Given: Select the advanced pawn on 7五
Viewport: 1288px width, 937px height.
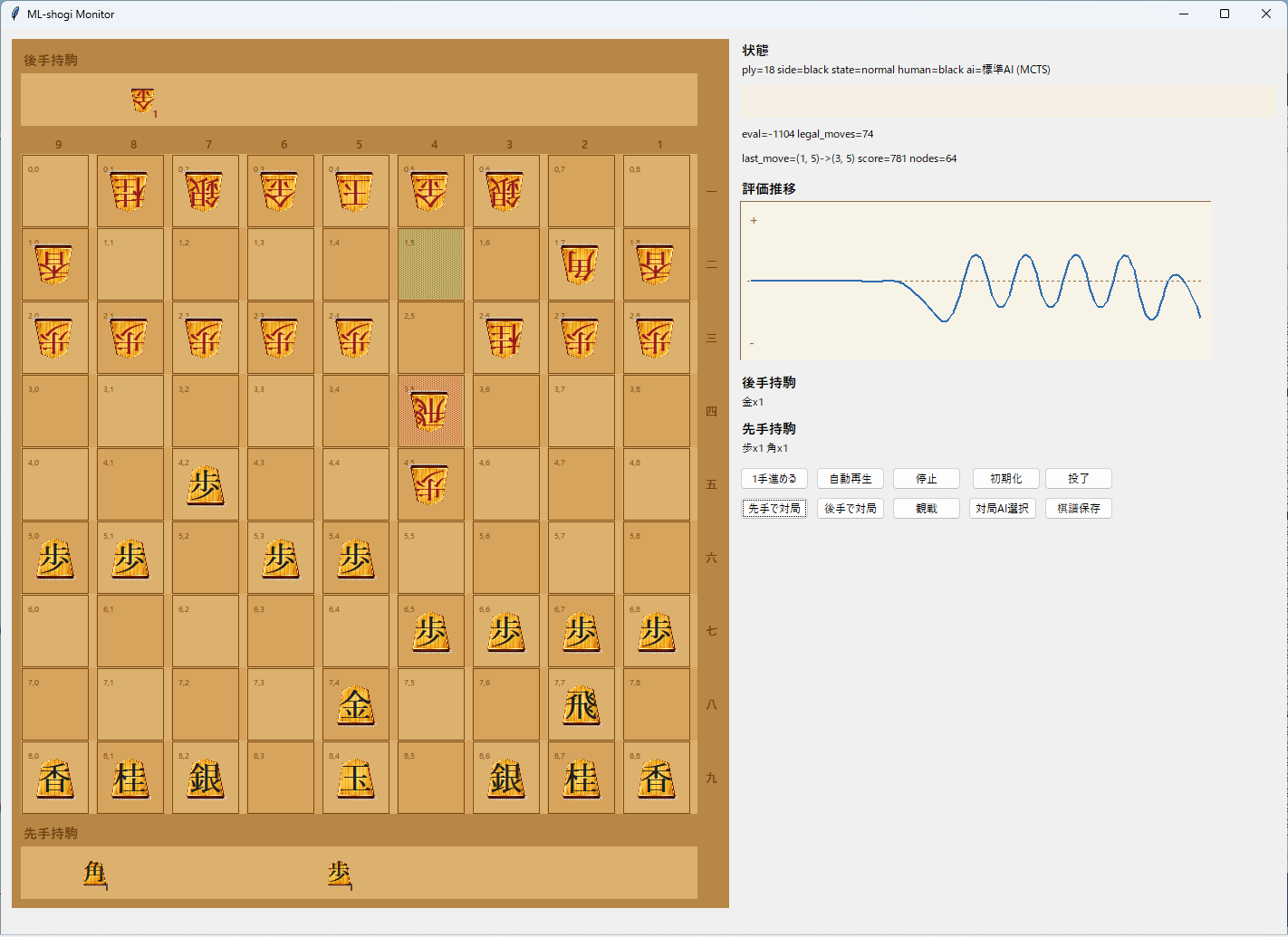Looking at the screenshot, I should coord(206,483).
